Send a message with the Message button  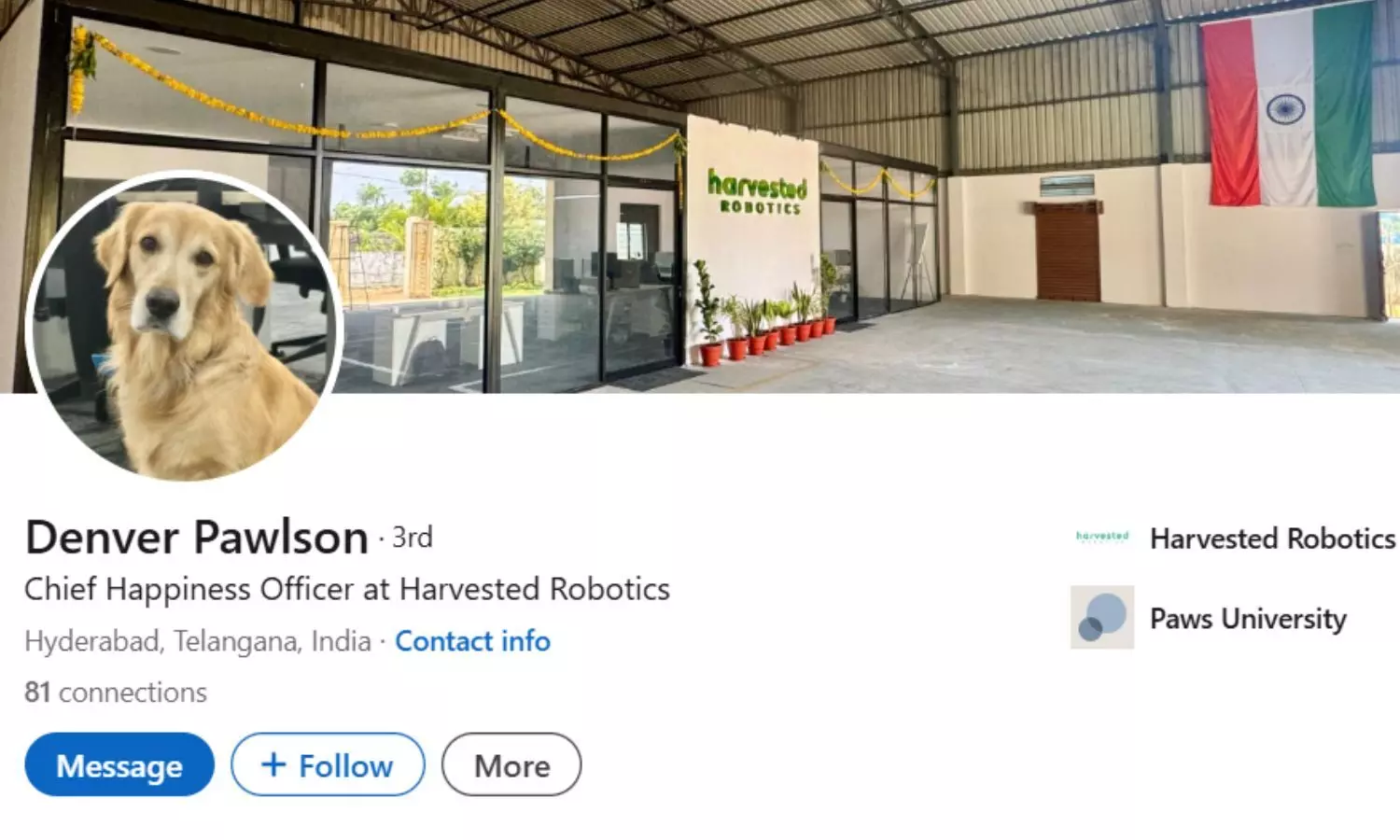tap(119, 764)
